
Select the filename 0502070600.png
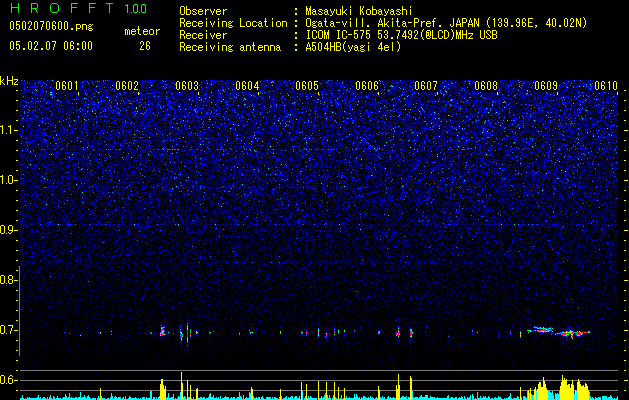click(51, 26)
